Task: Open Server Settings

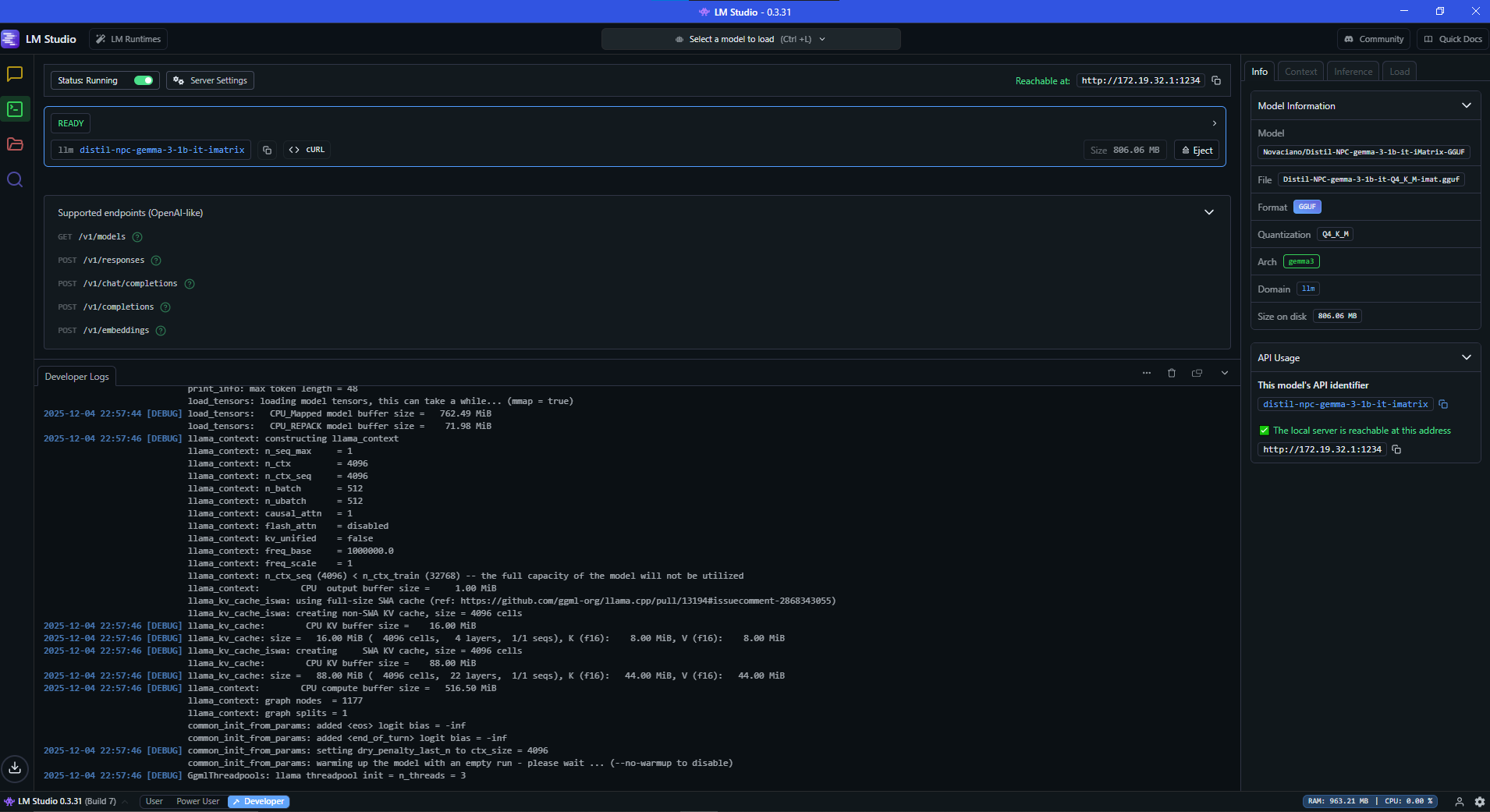Action: [210, 80]
